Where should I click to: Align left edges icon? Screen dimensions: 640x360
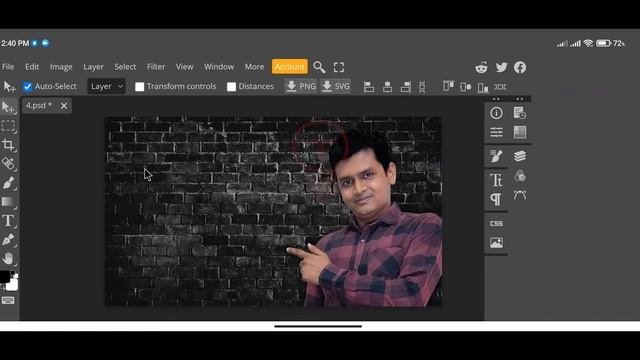369,87
